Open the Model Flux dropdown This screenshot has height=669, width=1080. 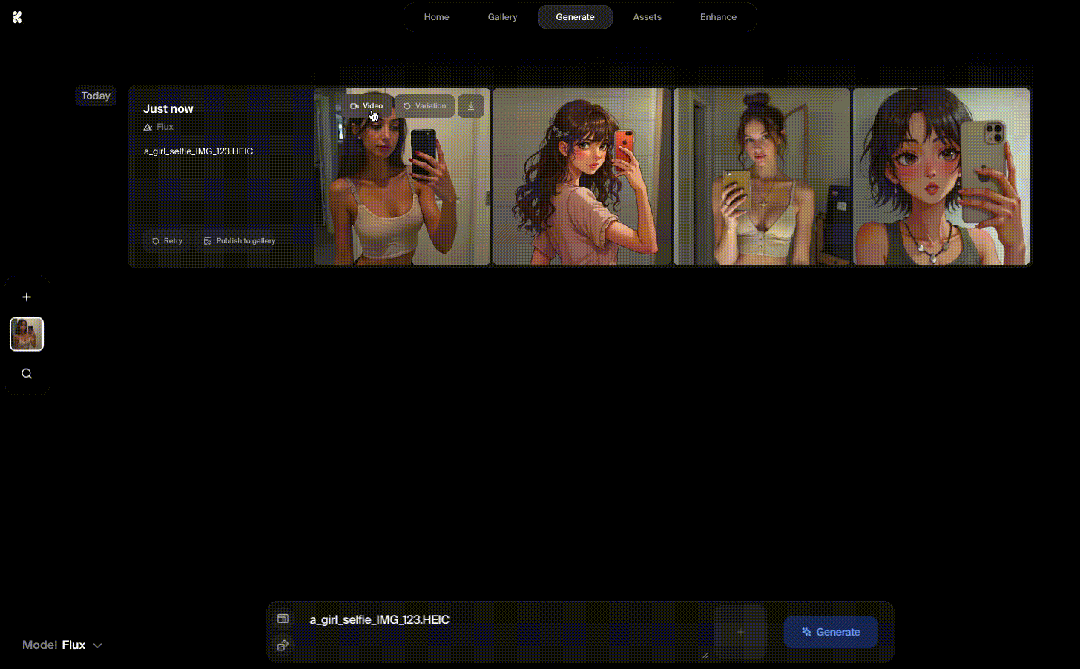(x=63, y=645)
